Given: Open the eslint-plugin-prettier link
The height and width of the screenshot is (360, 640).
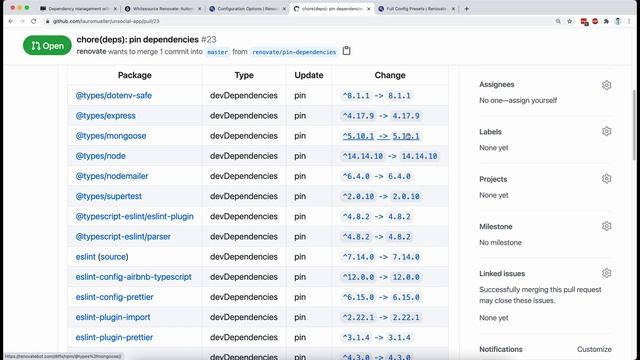Looking at the screenshot, I should [x=114, y=337].
